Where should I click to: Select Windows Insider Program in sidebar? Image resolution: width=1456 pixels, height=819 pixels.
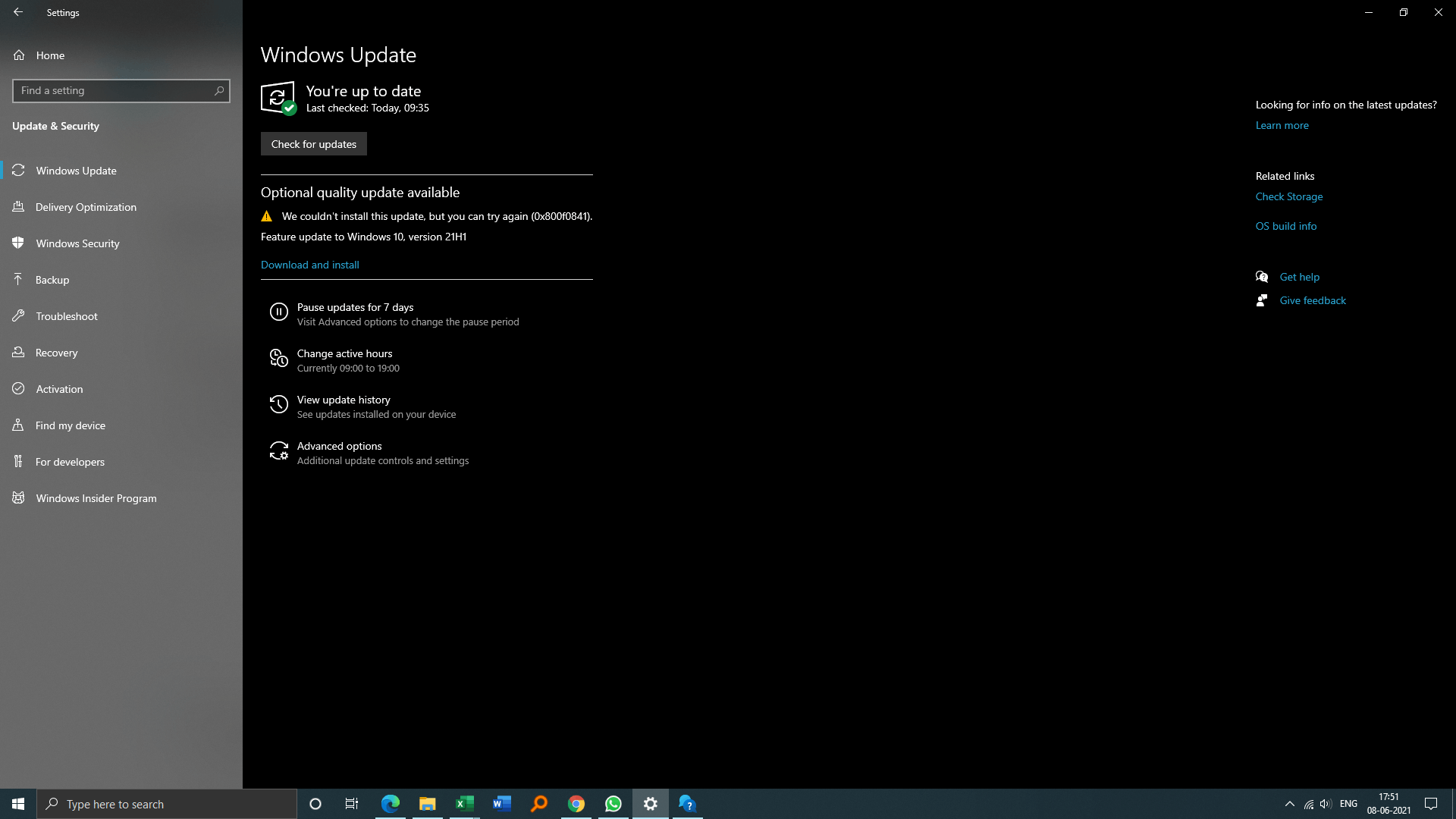pos(121,498)
